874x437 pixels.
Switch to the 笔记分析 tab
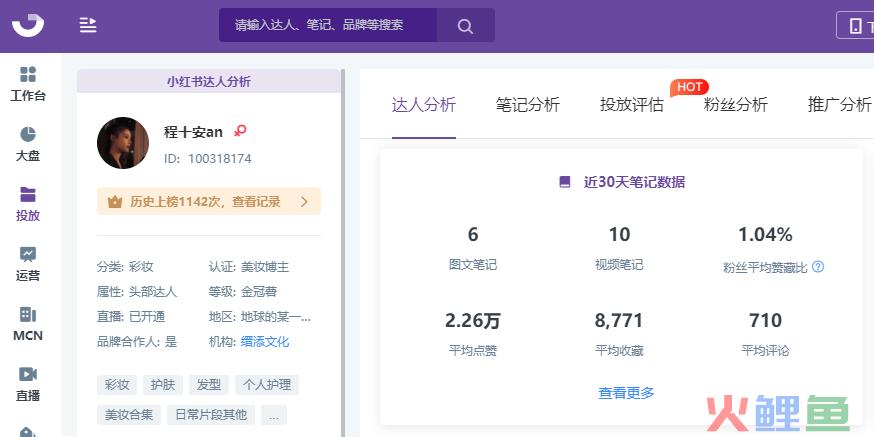(527, 105)
